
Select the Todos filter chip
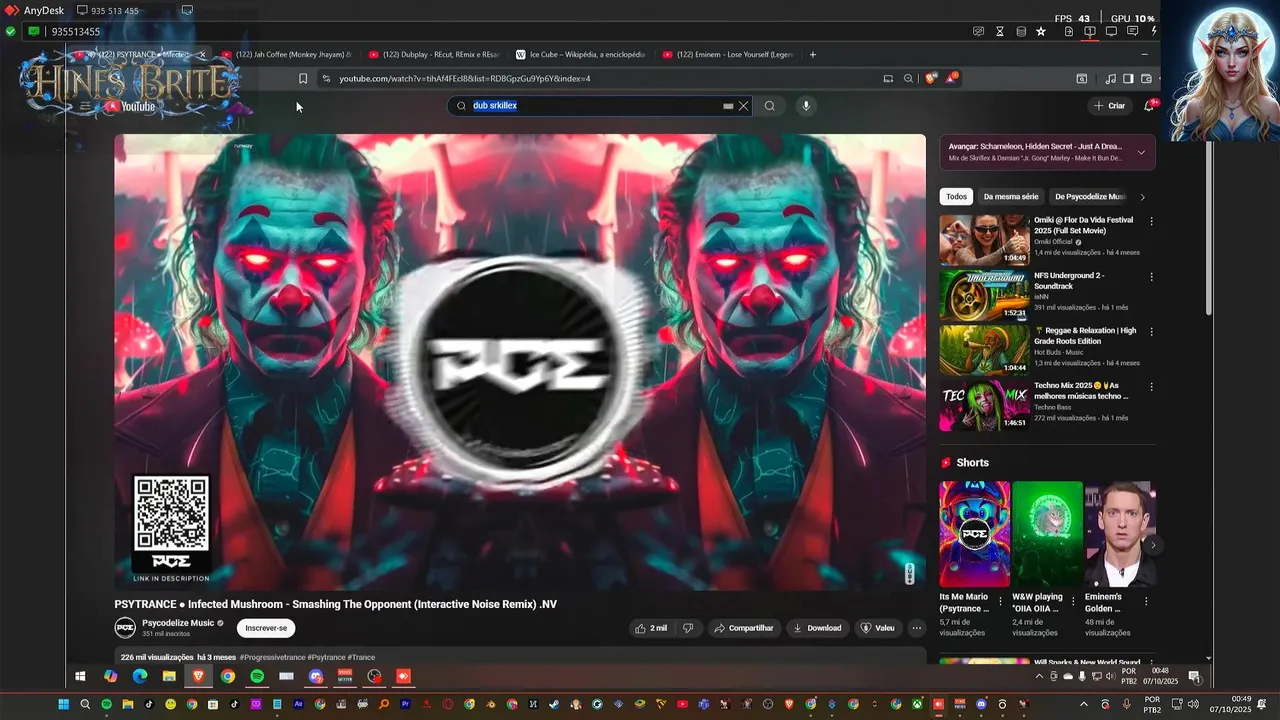[x=957, y=197]
